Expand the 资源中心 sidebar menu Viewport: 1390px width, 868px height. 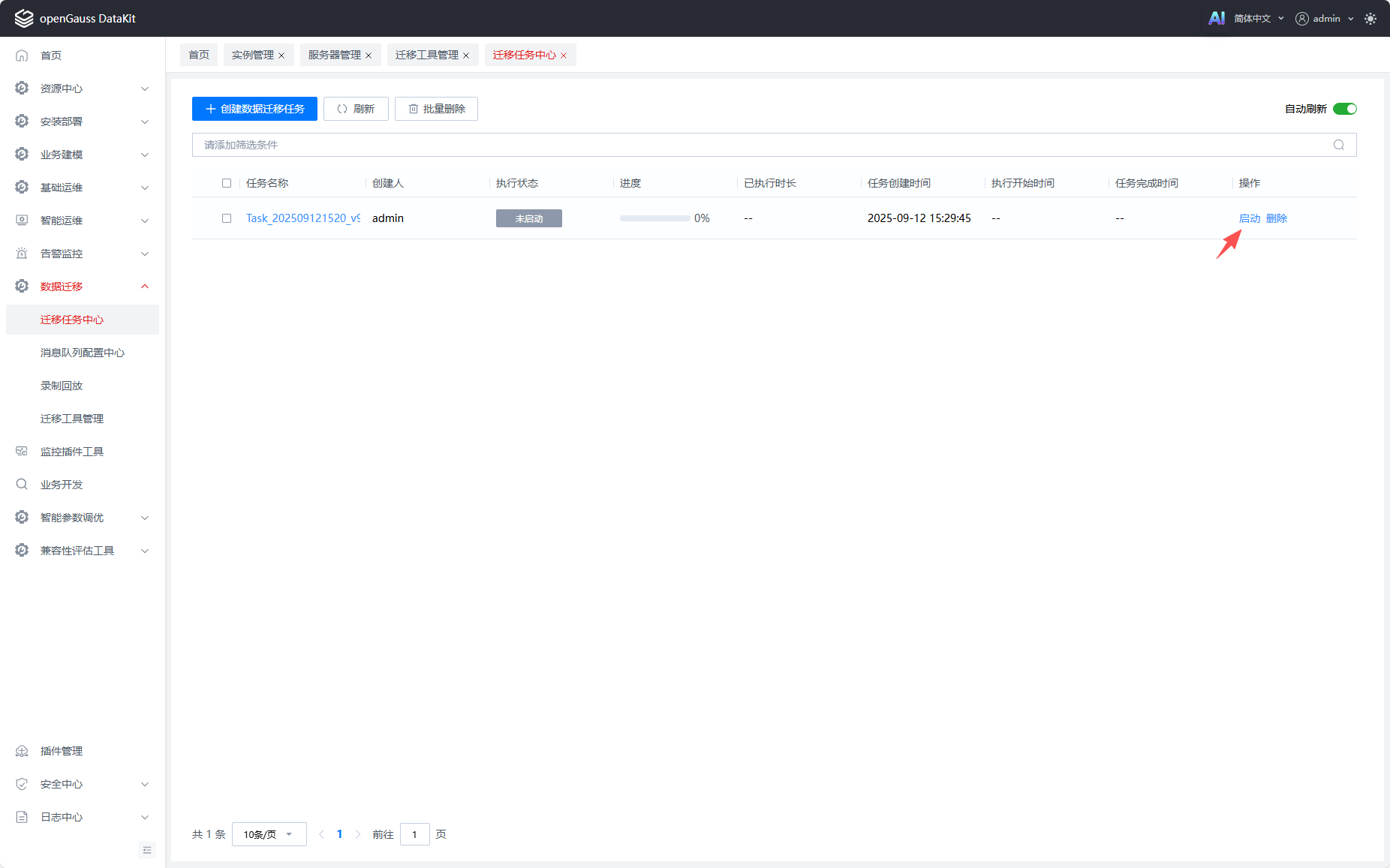pyautogui.click(x=83, y=89)
